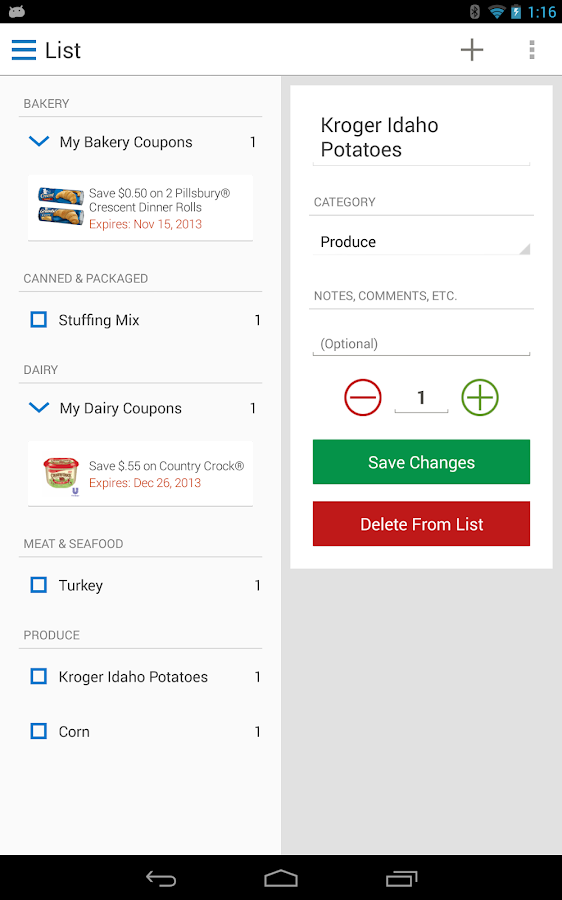Open Country Crock coupon card
The width and height of the screenshot is (562, 900).
[x=140, y=474]
